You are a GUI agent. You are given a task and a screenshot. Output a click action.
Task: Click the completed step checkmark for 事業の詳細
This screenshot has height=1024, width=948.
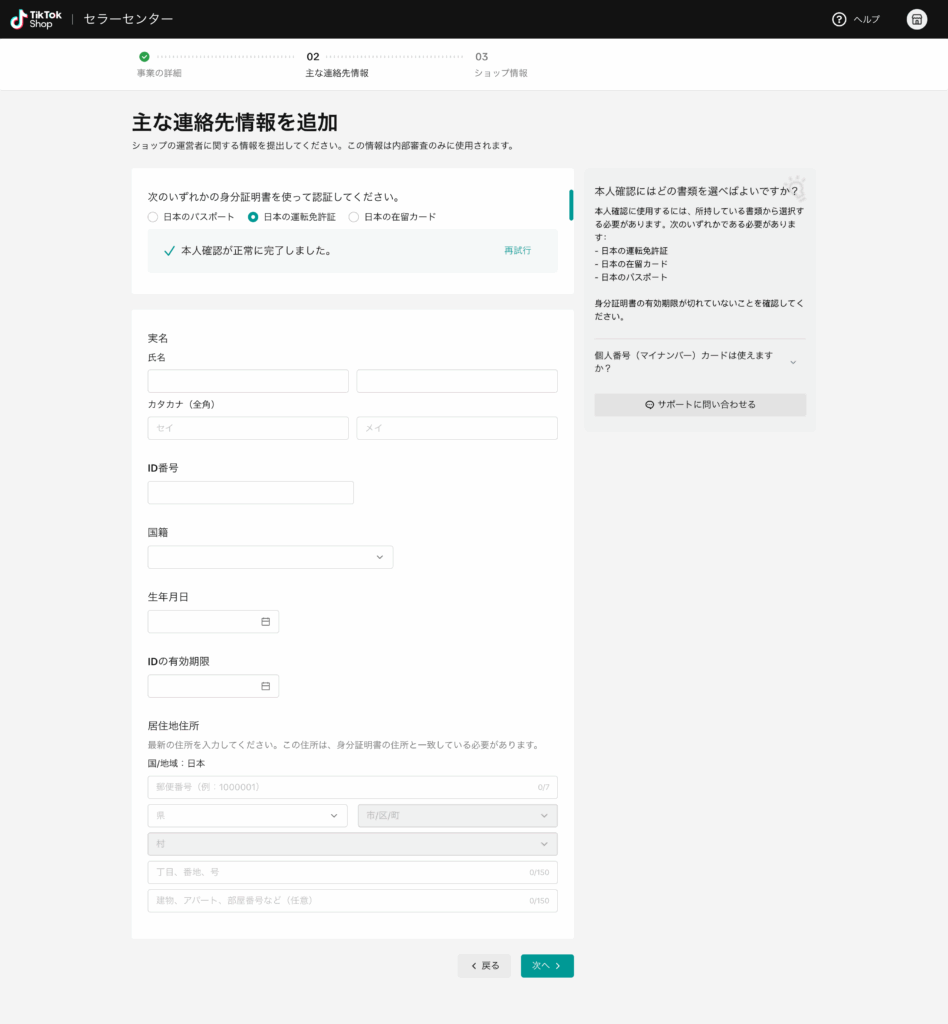click(144, 57)
